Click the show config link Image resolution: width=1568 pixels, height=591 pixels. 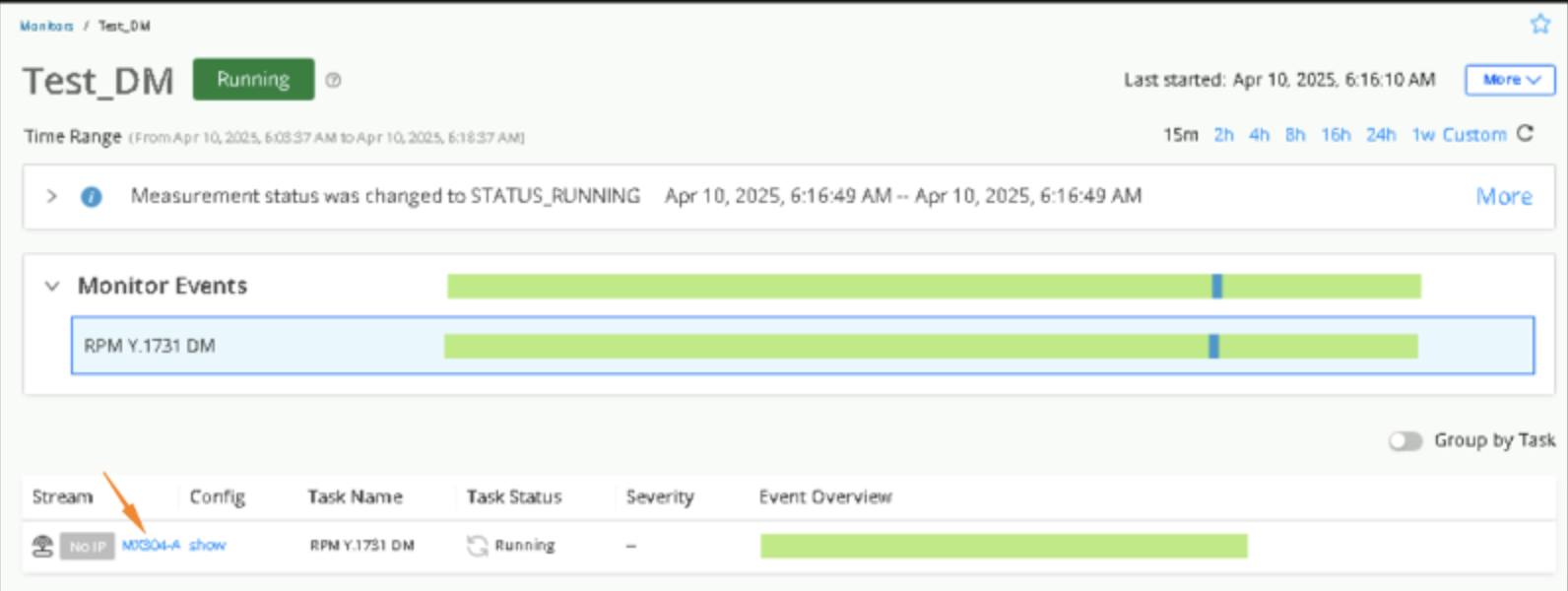207,546
